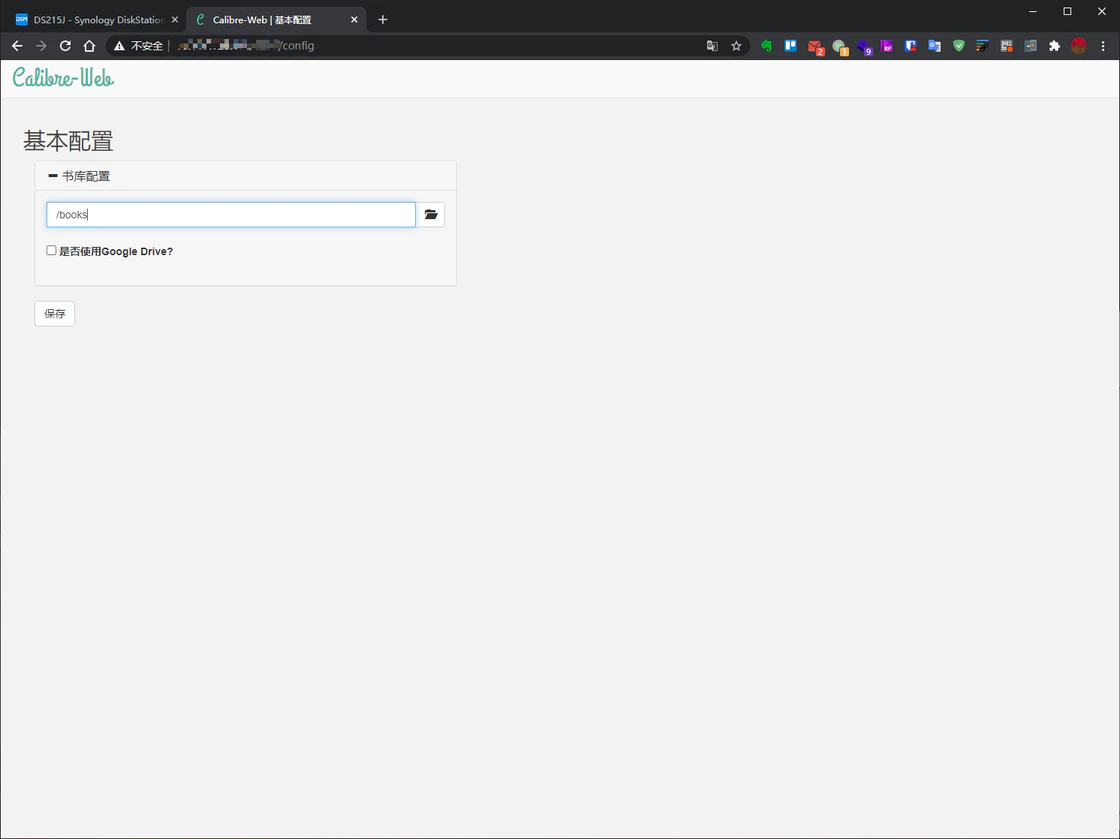Viewport: 1120px width, 839px height.
Task: Open the Trello extension icon
Action: [x=790, y=46]
